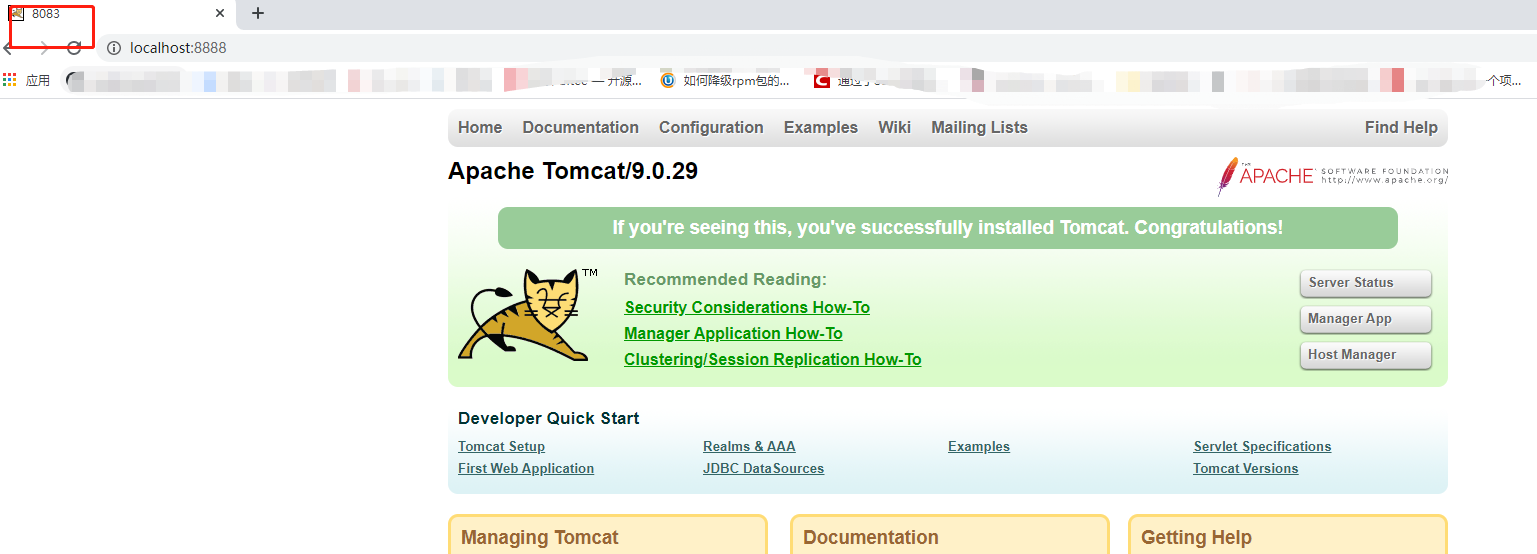Open Security Considerations How-To link
This screenshot has width=1537, height=554.
747,307
